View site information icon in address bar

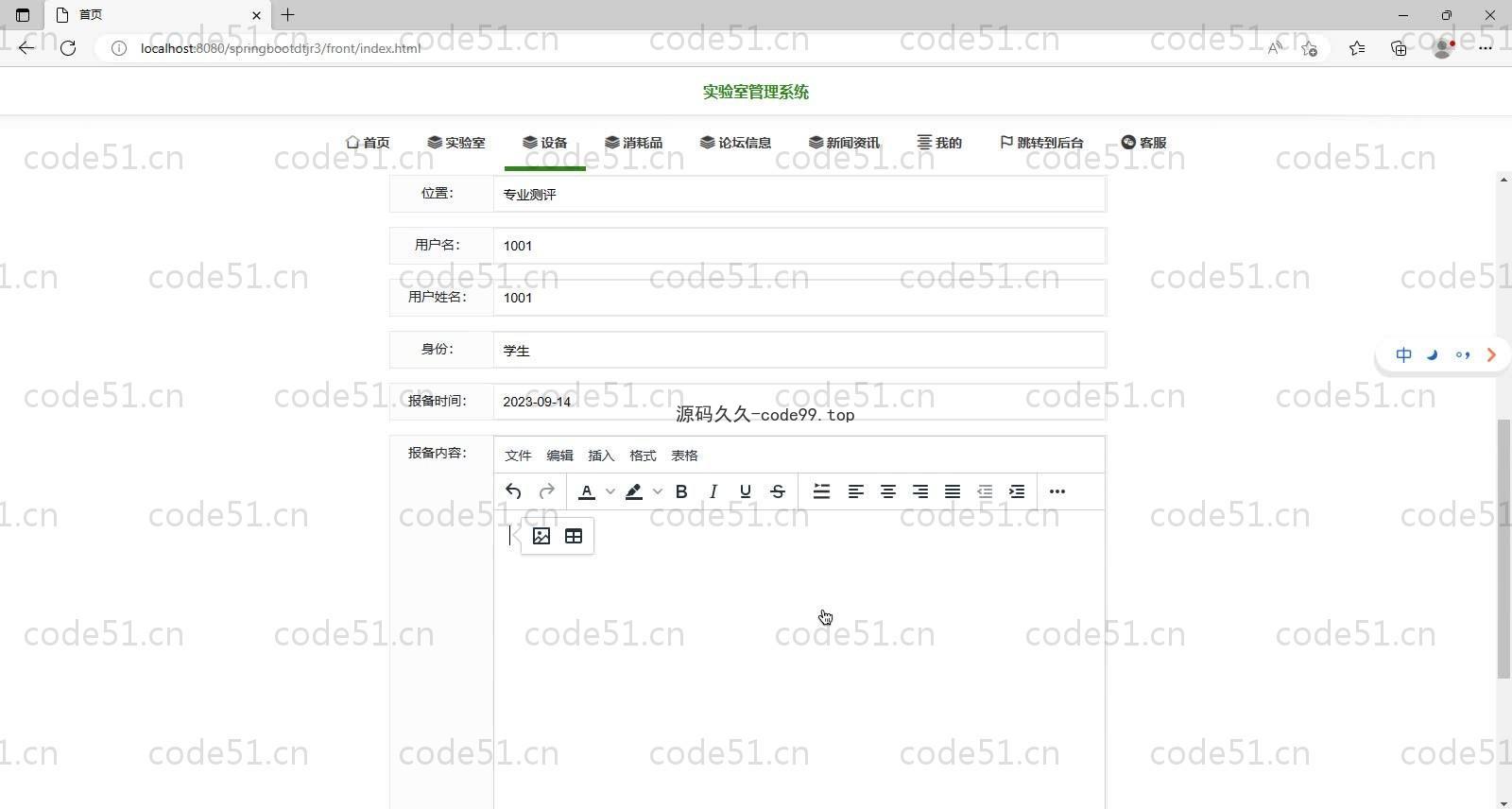119,48
